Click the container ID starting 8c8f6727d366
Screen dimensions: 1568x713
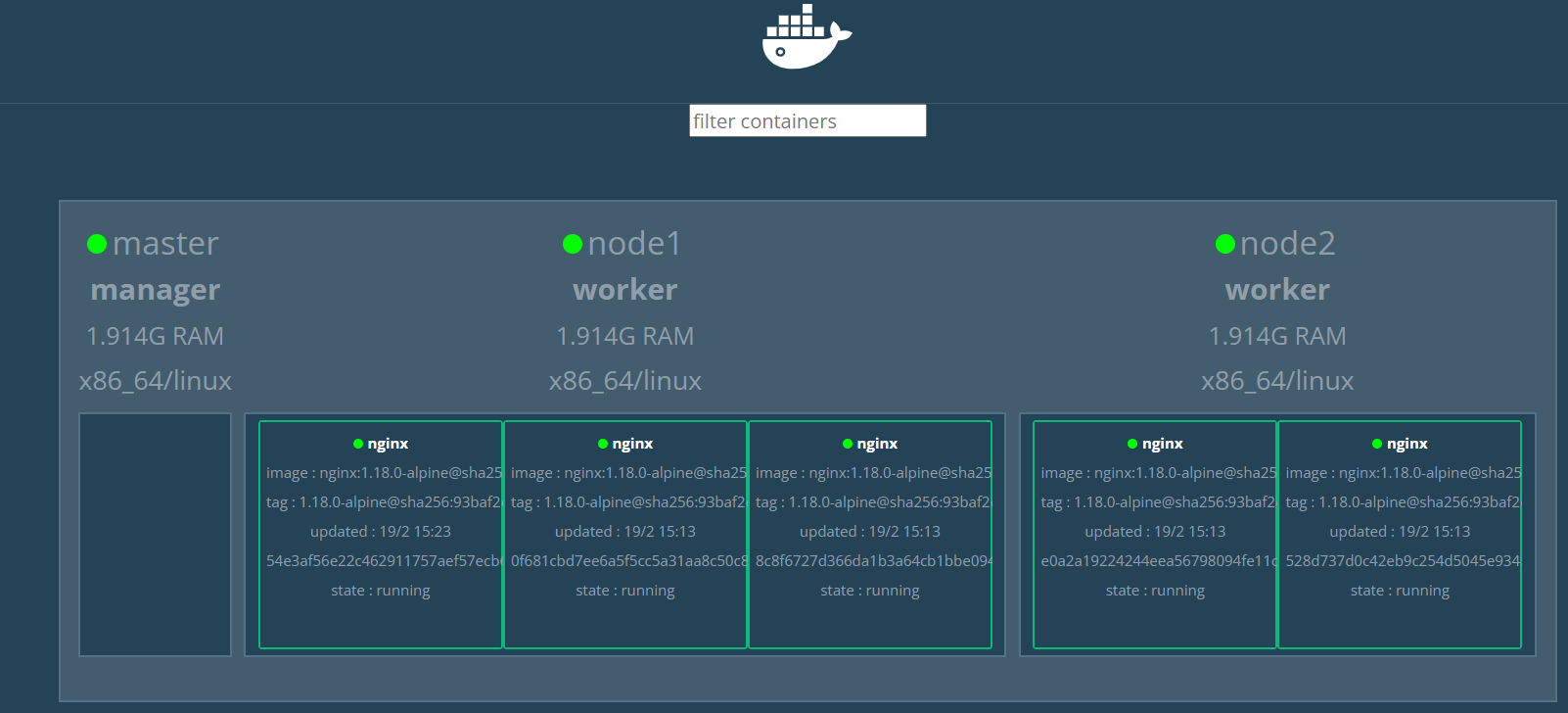point(873,561)
